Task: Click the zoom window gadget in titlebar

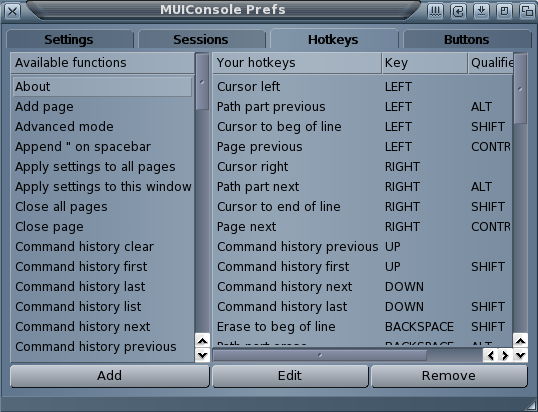Action: coord(504,11)
